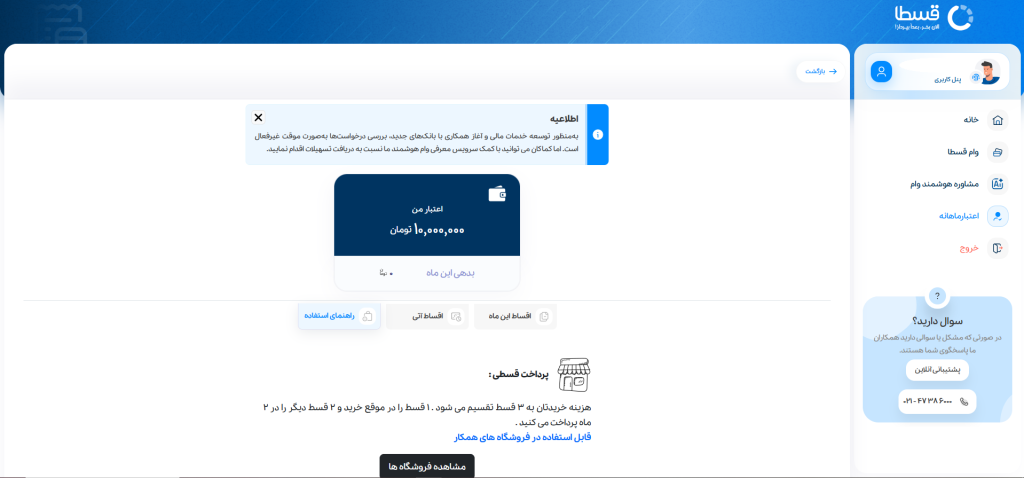Click the بدهی این ماه label

pos(450,273)
